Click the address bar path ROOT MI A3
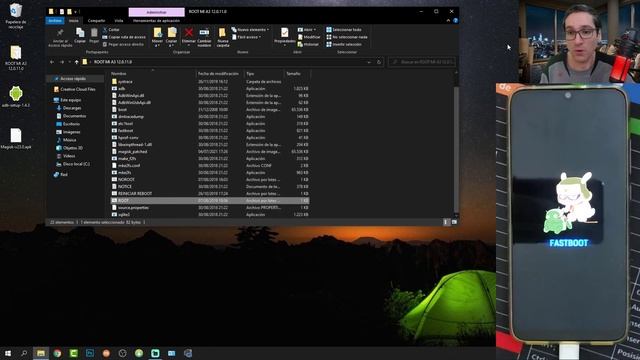Viewport: 640px width, 360px height. (113, 62)
